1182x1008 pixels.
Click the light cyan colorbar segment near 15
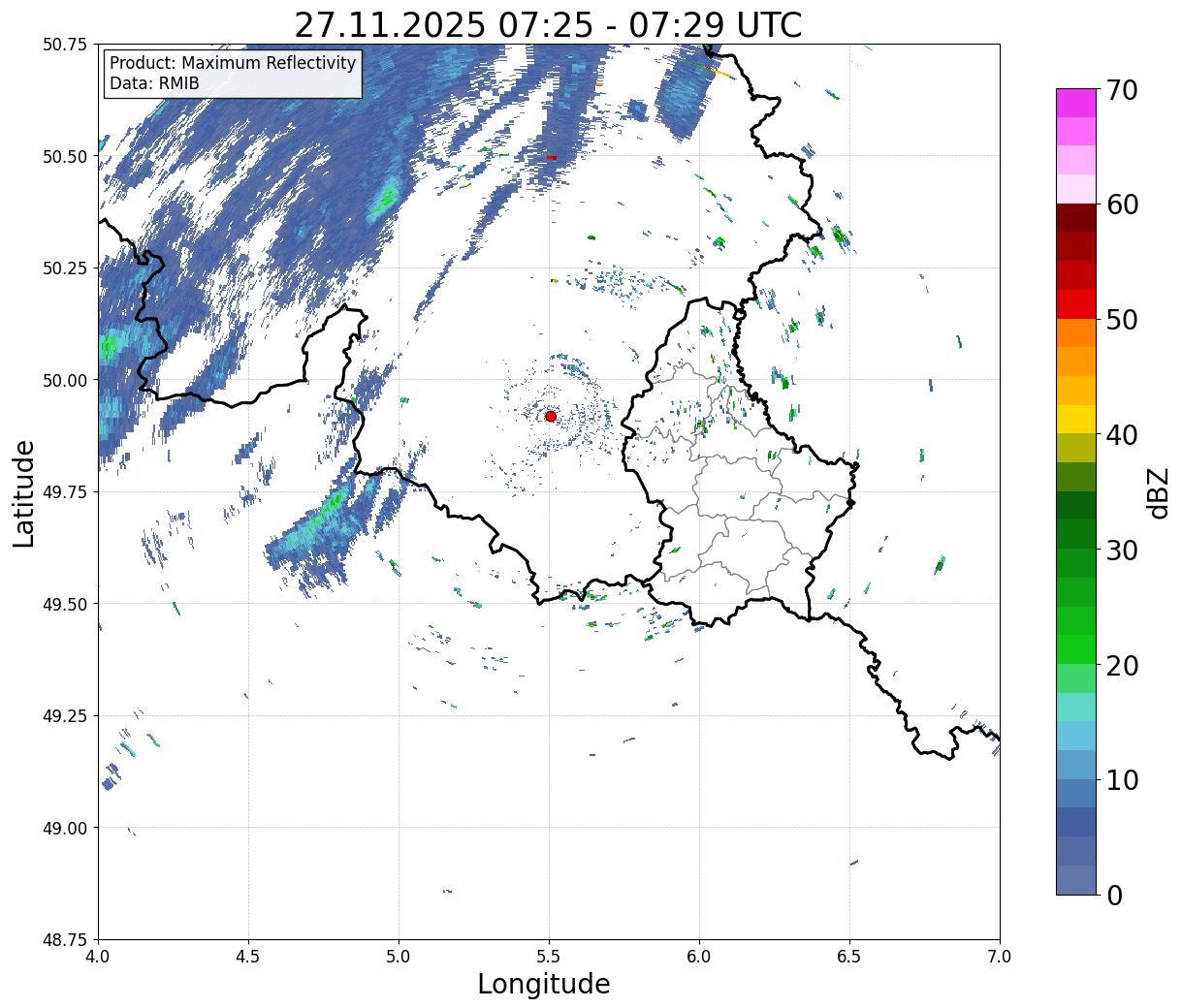1076,707
